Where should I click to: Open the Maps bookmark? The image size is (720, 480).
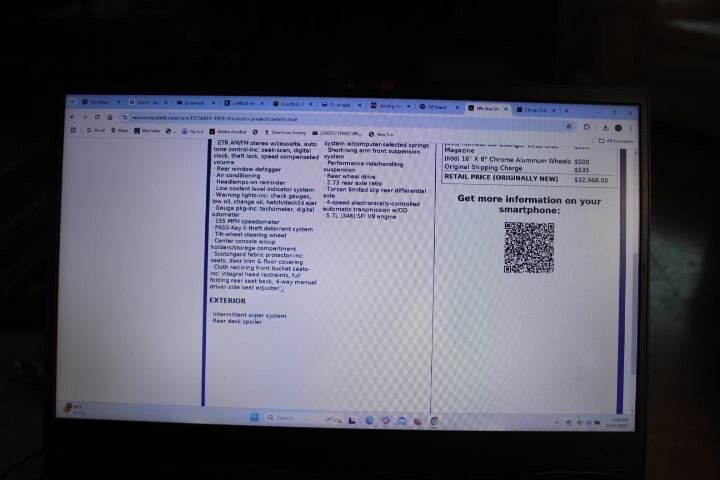pos(121,130)
